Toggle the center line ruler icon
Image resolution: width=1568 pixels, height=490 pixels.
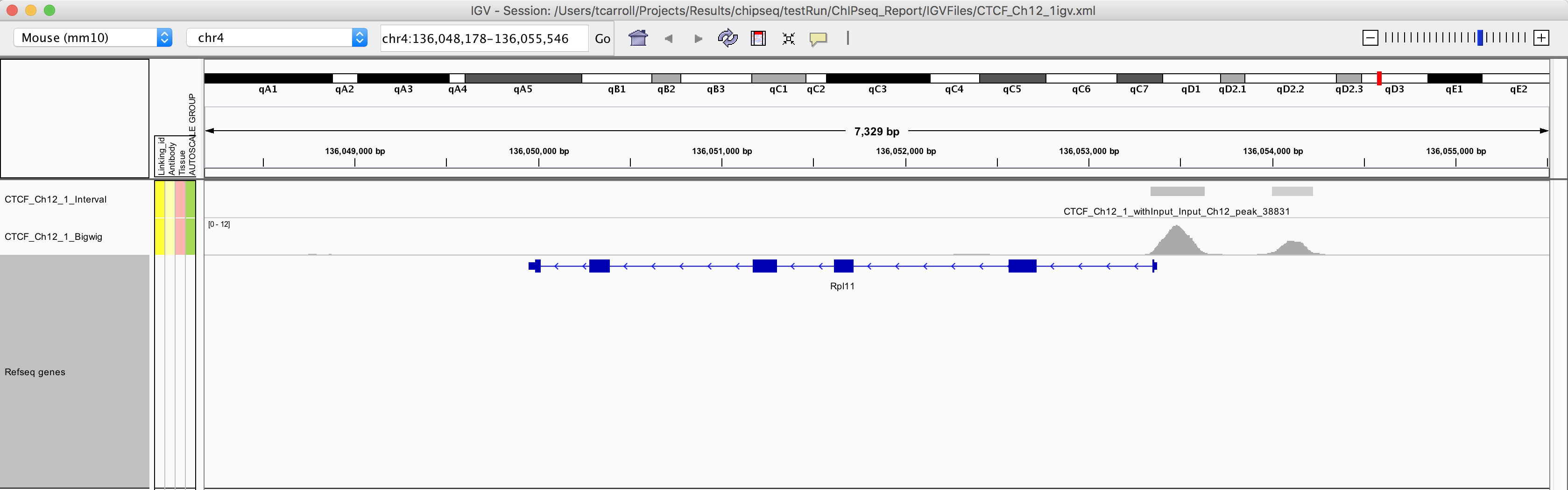848,38
